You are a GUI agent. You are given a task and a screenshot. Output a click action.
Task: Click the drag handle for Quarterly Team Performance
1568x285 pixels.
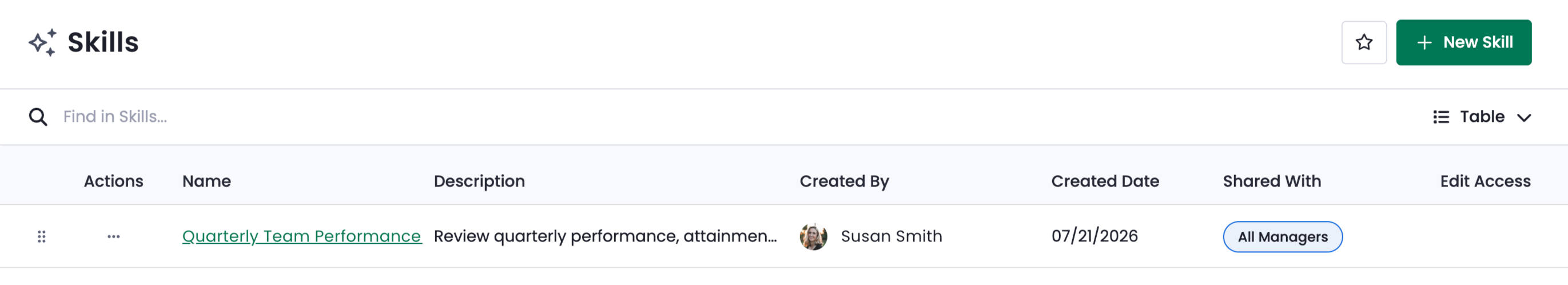click(x=41, y=236)
